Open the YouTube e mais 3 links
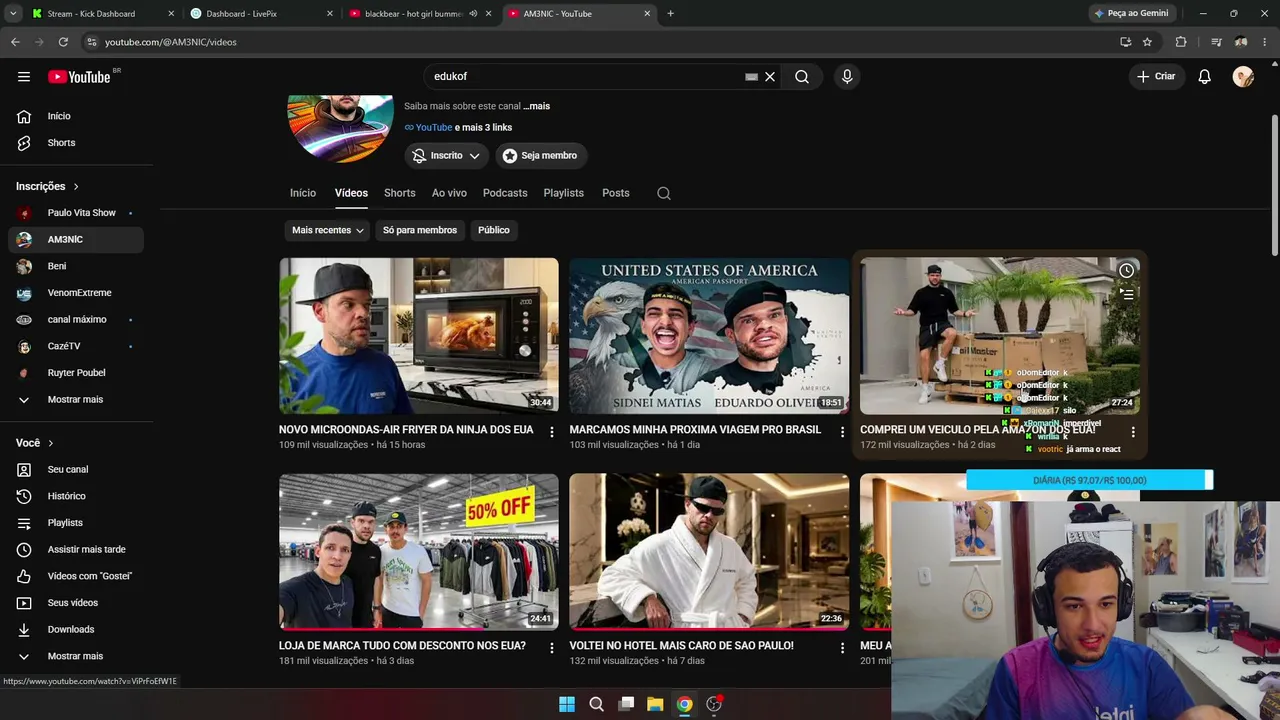1280x720 pixels. pos(458,128)
